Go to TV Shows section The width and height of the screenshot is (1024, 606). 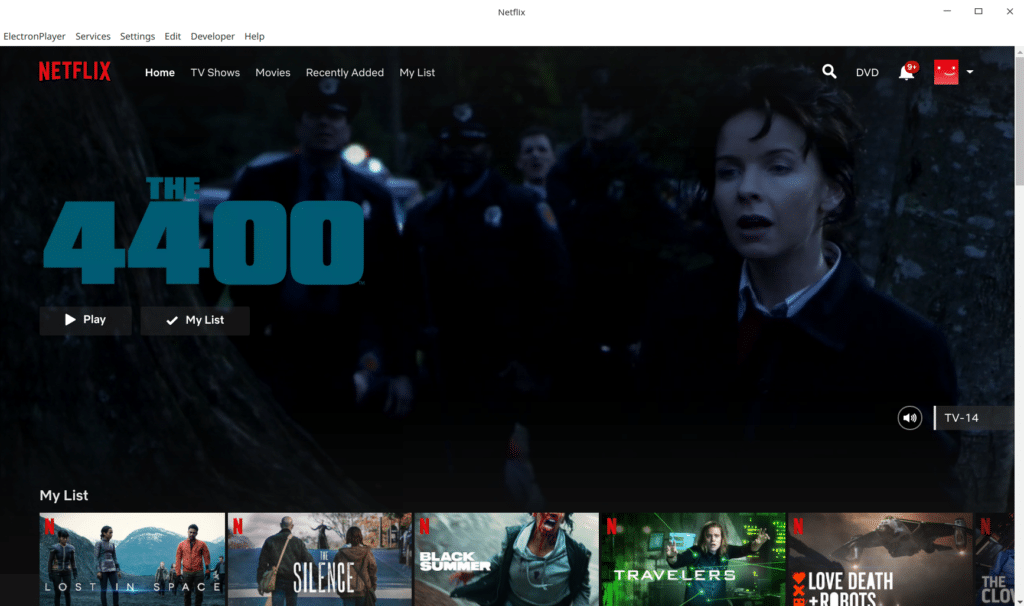[215, 72]
